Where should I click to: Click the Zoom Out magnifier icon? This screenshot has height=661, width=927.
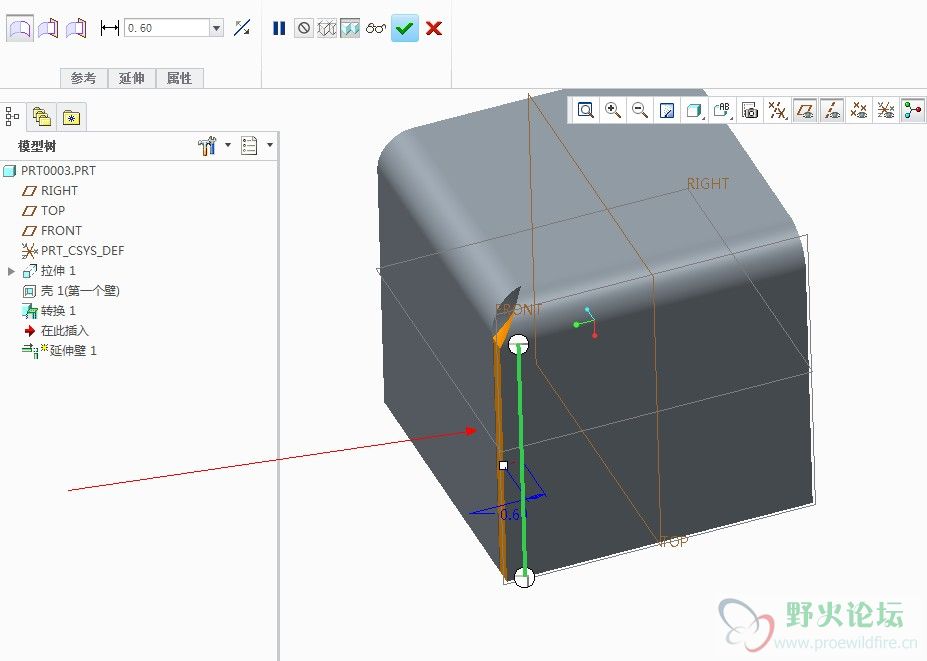640,111
